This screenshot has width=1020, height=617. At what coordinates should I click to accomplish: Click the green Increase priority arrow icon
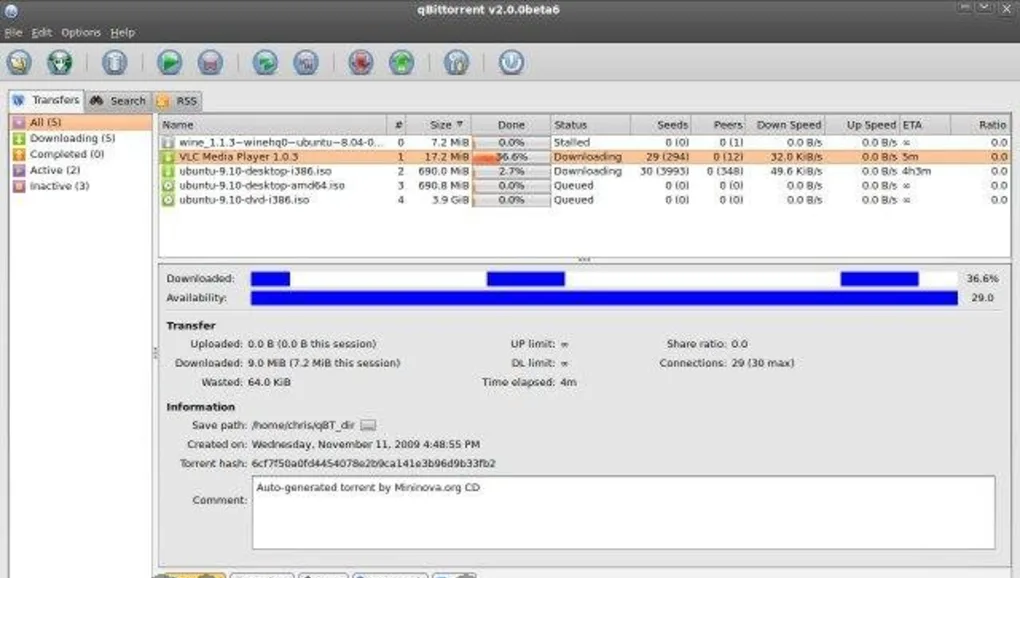coord(401,62)
